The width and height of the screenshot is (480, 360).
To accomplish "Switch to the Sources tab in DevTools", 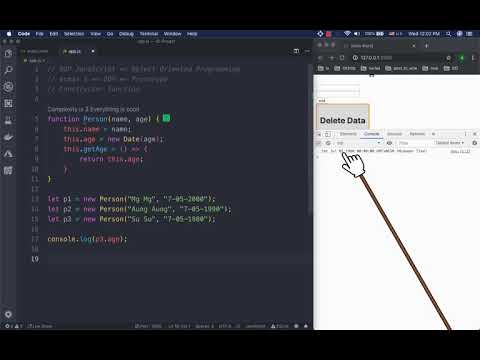I will pos(394,134).
